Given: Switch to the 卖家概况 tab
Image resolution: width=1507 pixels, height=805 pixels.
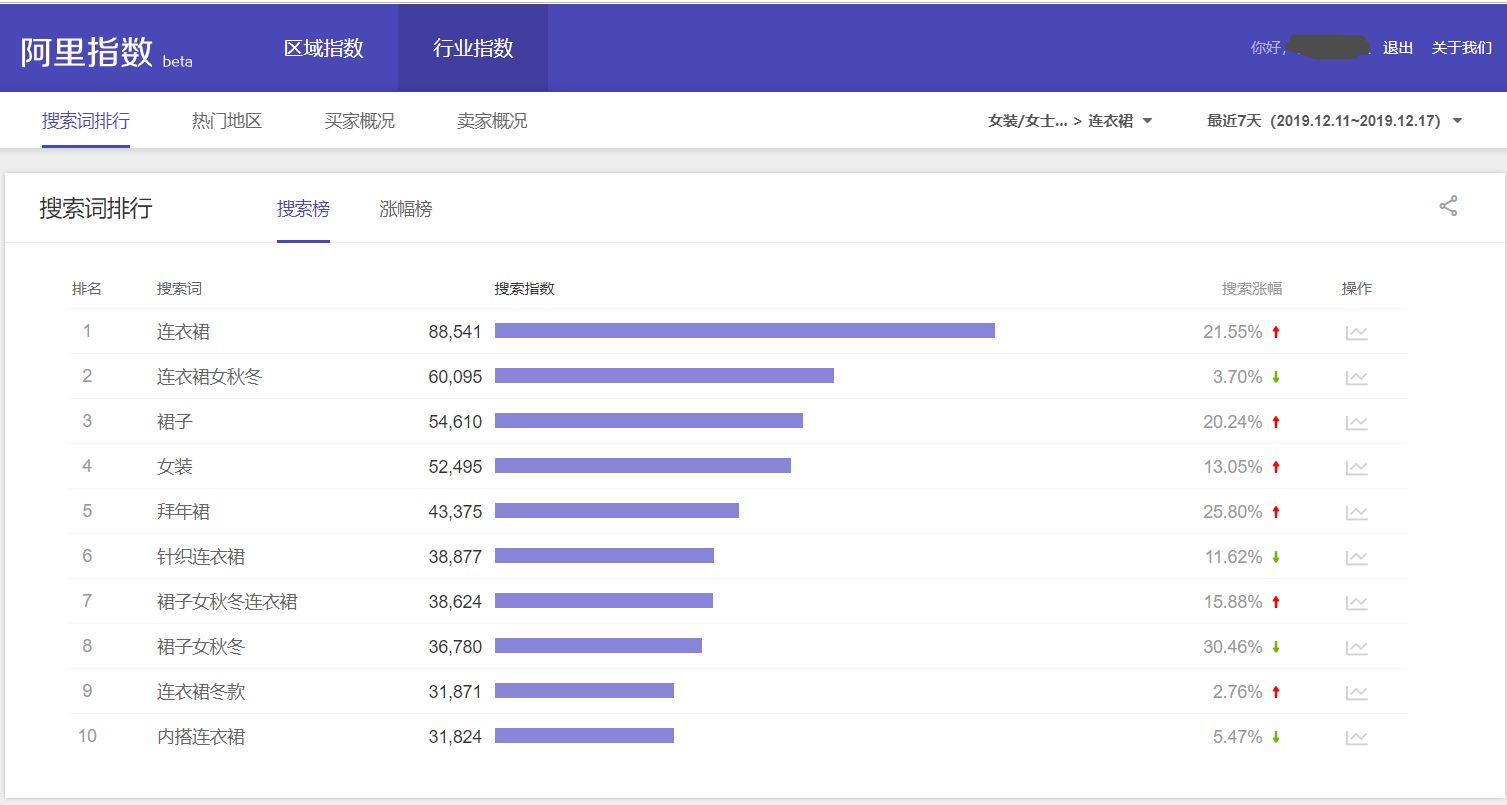Looking at the screenshot, I should point(490,120).
